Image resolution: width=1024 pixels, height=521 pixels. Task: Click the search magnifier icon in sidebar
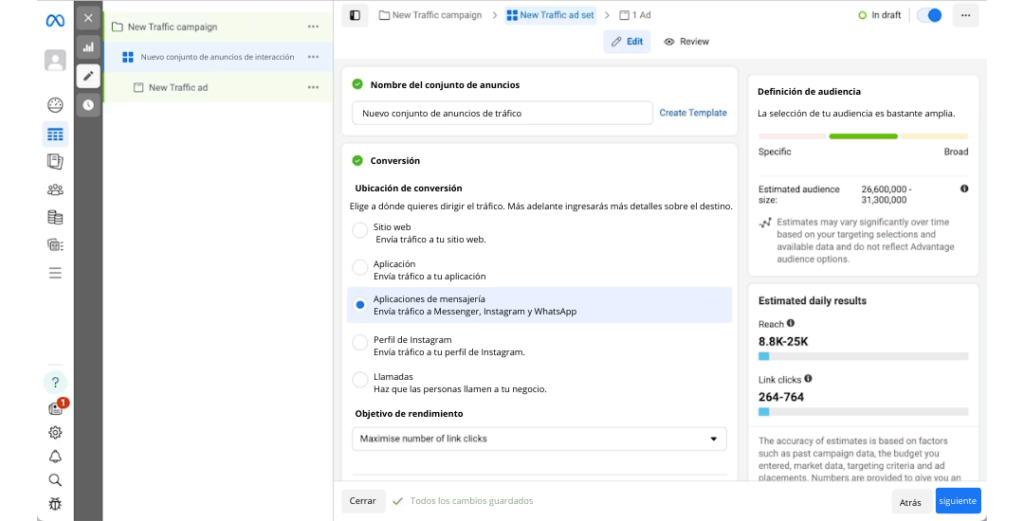[55, 480]
